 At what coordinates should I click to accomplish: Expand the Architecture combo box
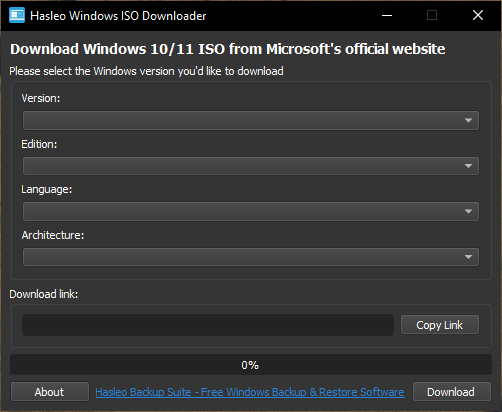point(251,257)
